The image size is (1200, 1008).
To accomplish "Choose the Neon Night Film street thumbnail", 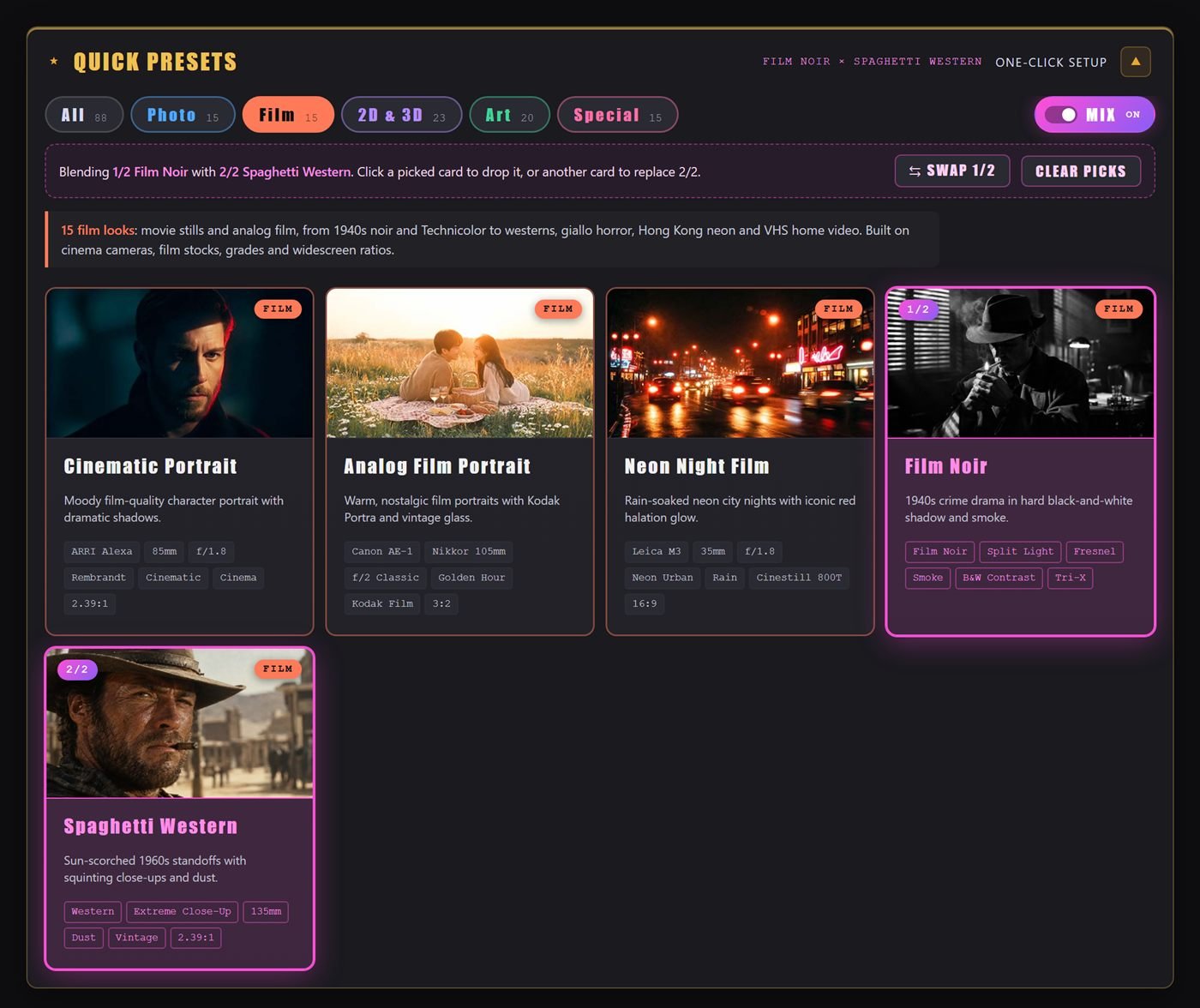I will [741, 363].
